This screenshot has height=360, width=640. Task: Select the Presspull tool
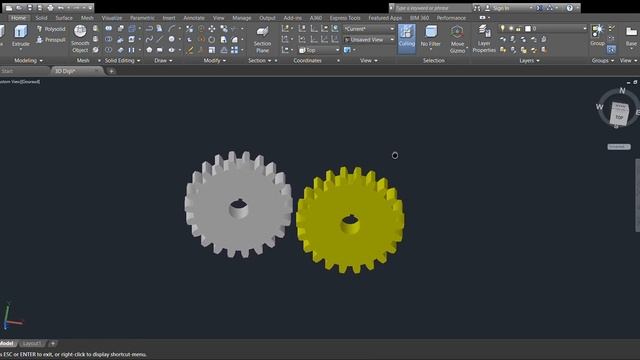tap(51, 40)
